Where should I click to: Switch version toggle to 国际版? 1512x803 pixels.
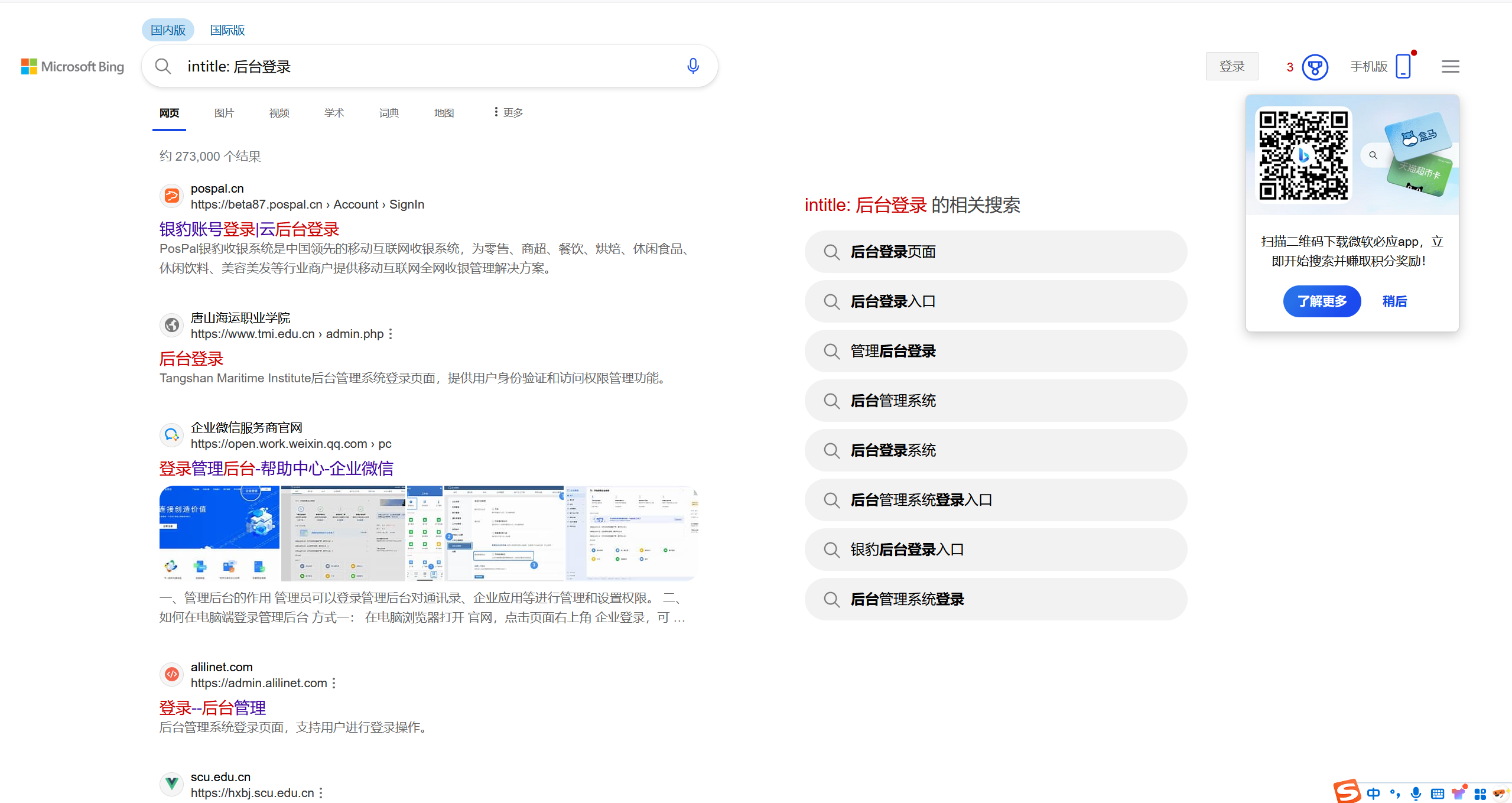pyautogui.click(x=227, y=30)
